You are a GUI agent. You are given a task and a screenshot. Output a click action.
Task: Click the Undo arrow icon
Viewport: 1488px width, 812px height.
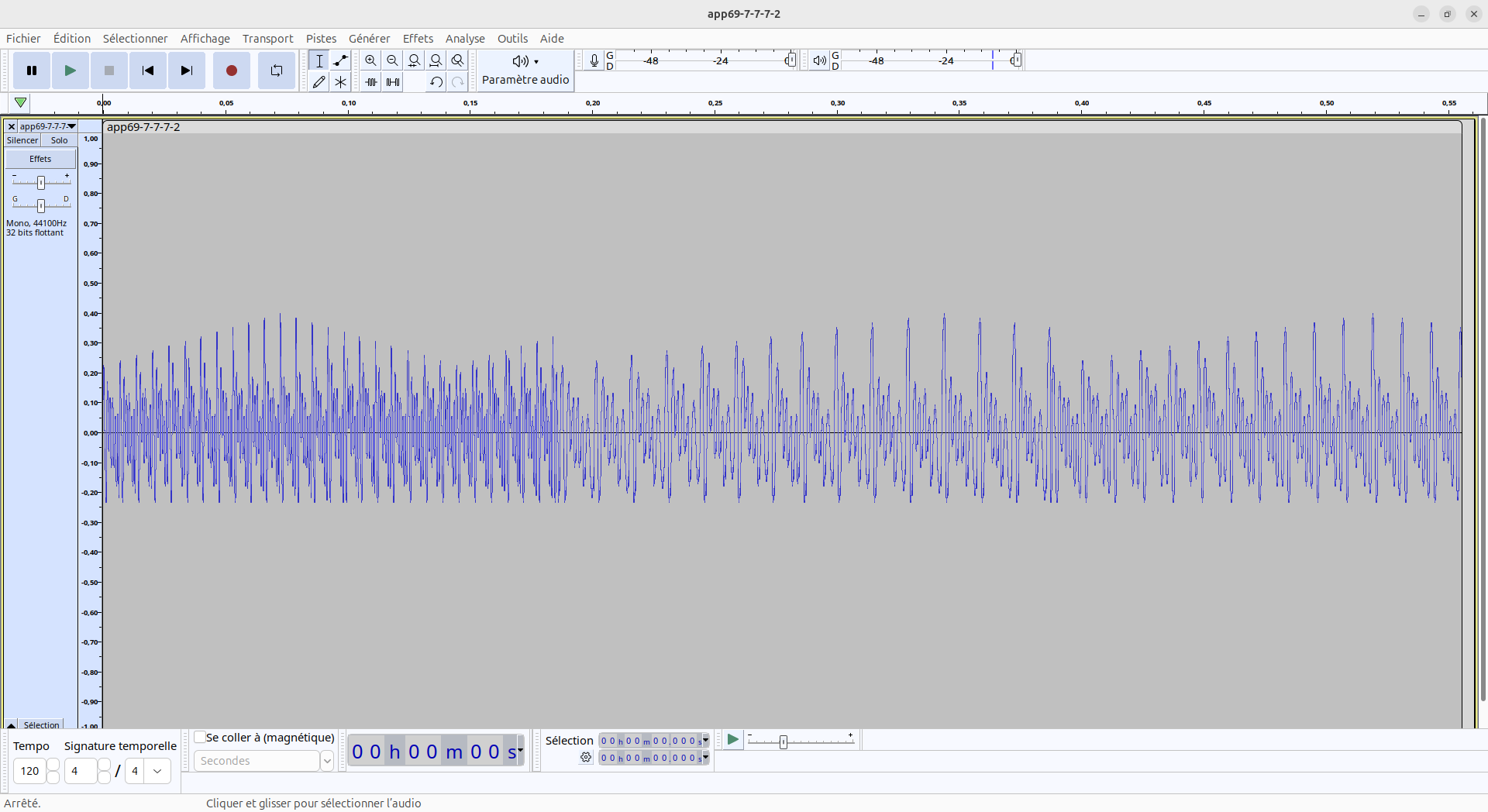(436, 82)
